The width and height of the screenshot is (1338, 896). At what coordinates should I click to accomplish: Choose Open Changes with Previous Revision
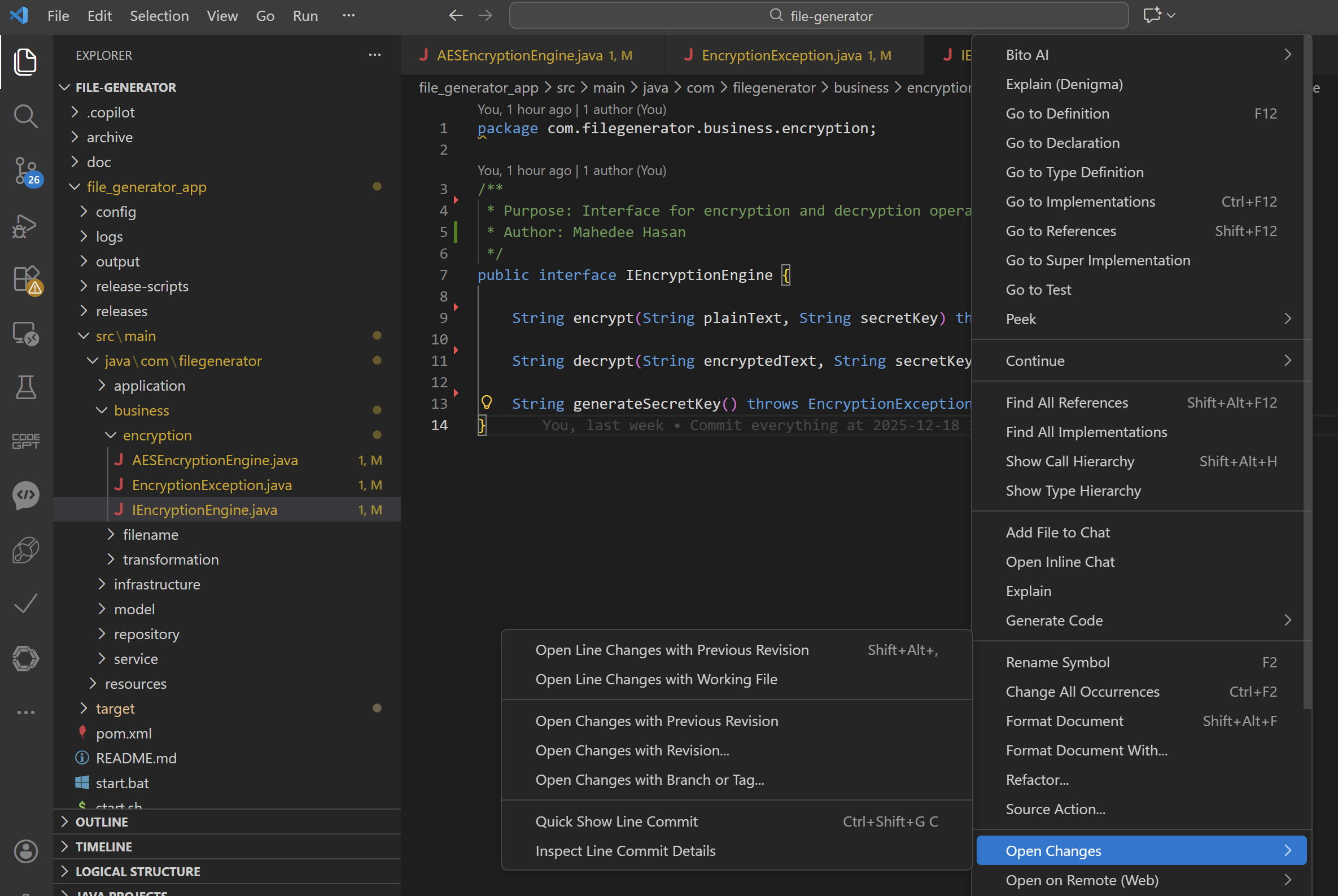(657, 720)
